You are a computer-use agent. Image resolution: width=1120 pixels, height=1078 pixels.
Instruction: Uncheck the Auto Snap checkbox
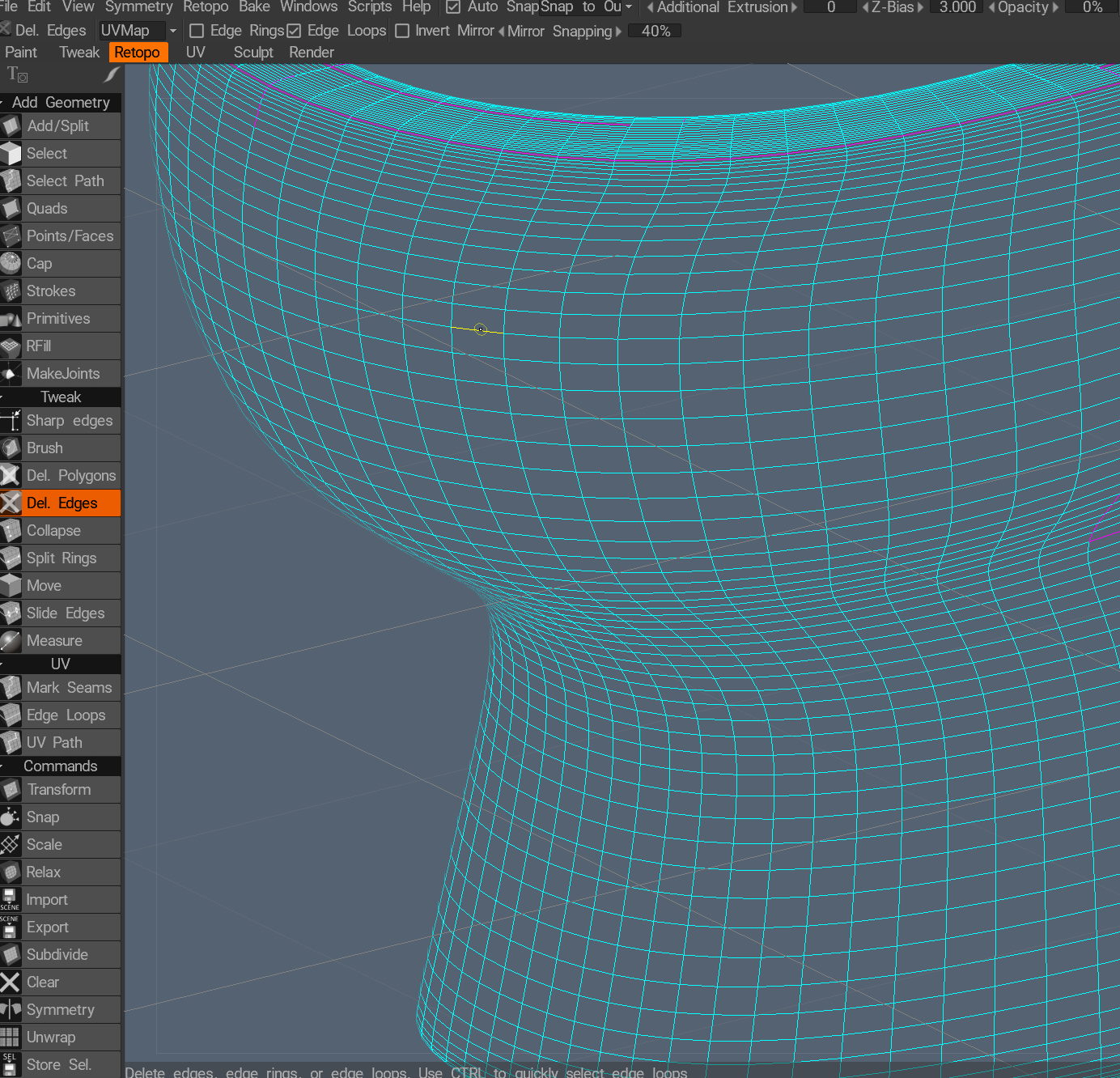point(453,7)
